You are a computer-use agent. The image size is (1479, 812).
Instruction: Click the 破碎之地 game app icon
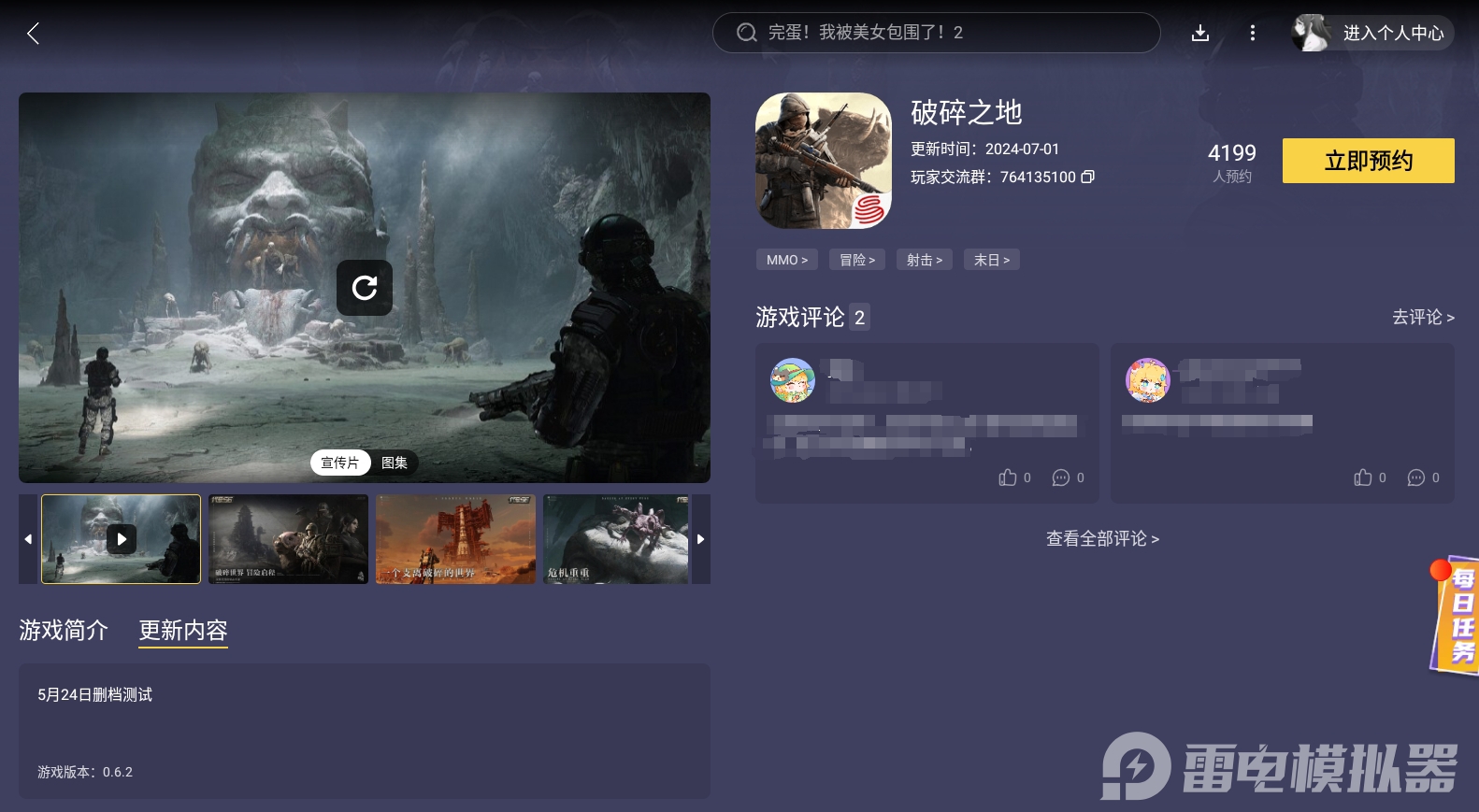click(x=824, y=161)
